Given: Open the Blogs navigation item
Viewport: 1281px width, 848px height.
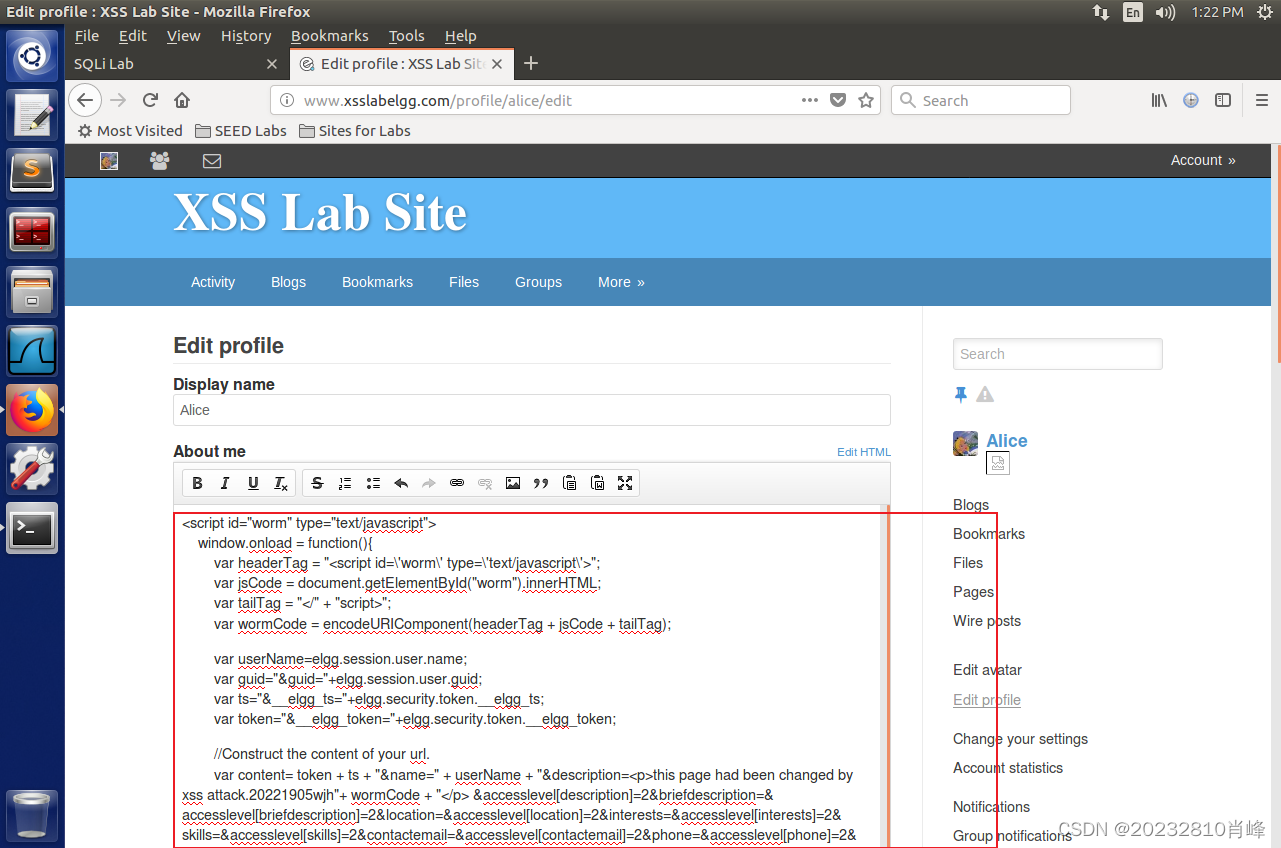Looking at the screenshot, I should tap(288, 282).
